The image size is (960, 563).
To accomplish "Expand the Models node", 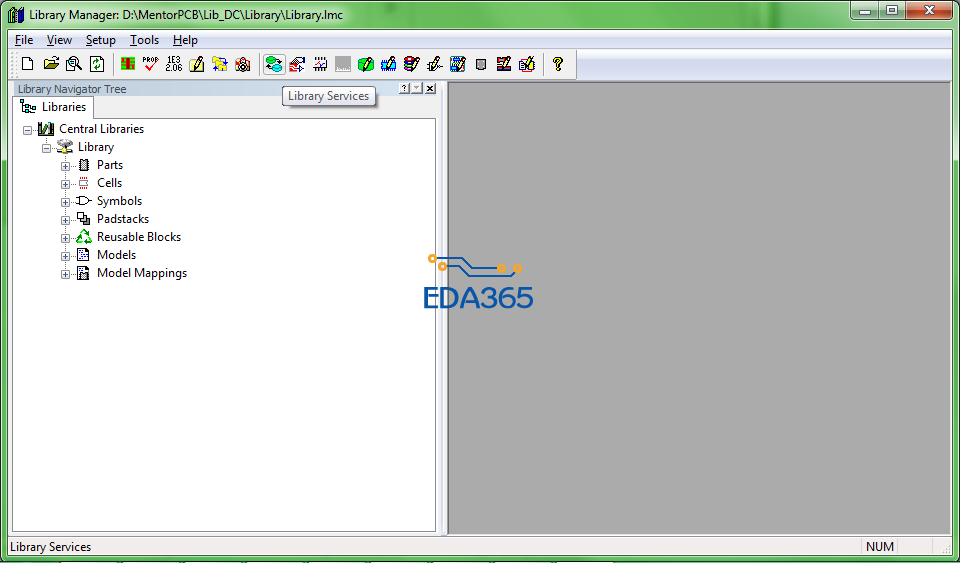I will point(66,256).
